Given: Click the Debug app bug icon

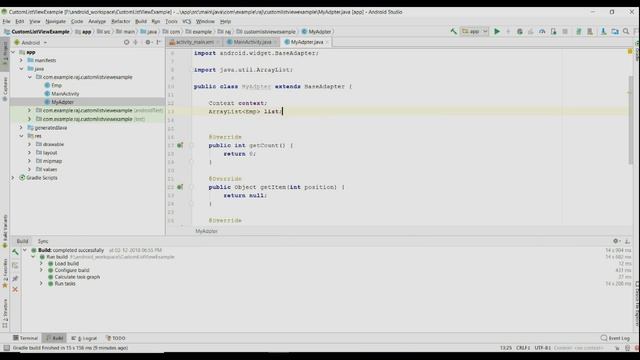Looking at the screenshot, I should [520, 31].
